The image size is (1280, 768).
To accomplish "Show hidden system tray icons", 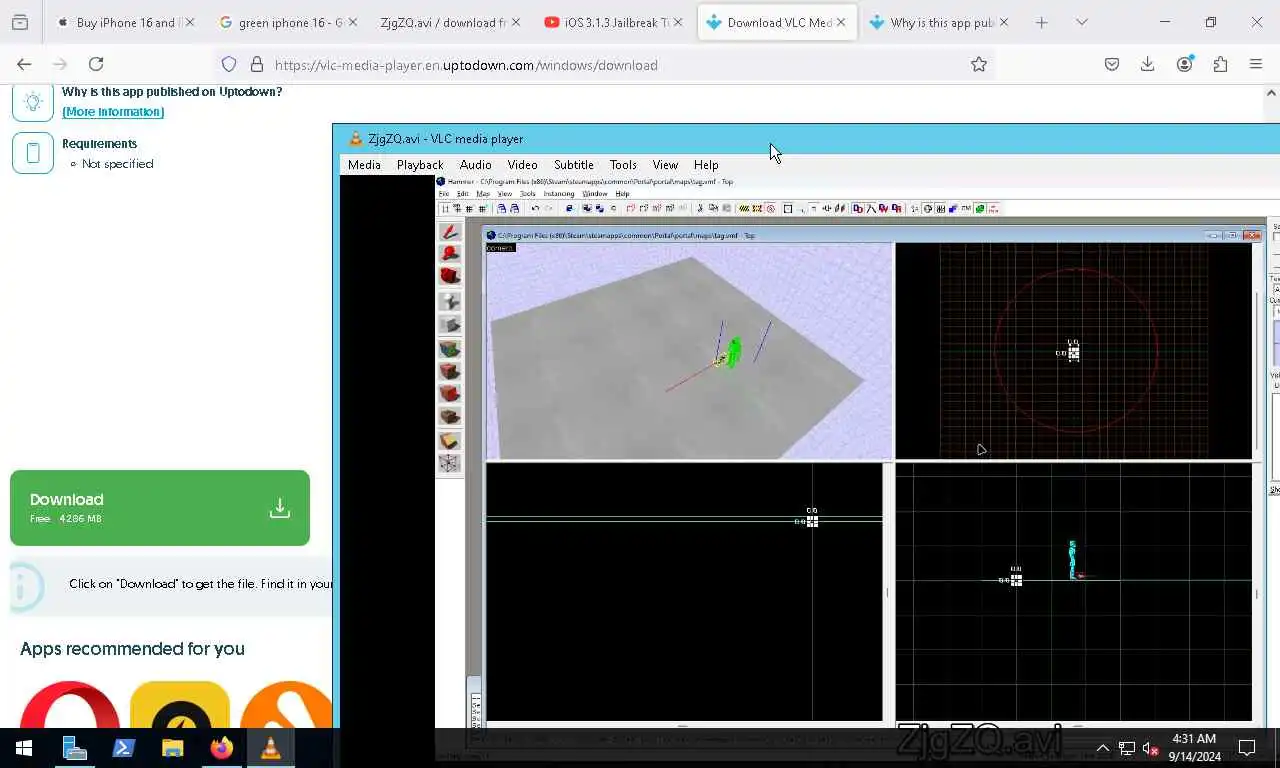I will pos(1103,748).
